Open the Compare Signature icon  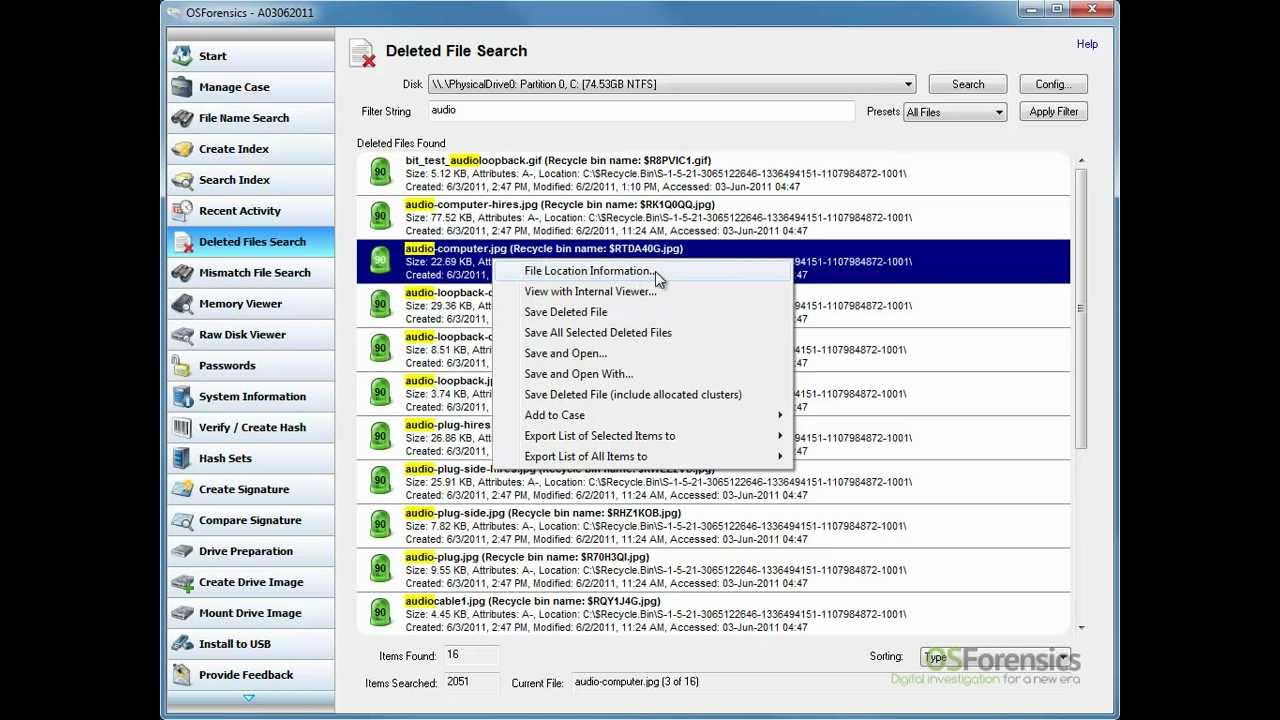182,521
